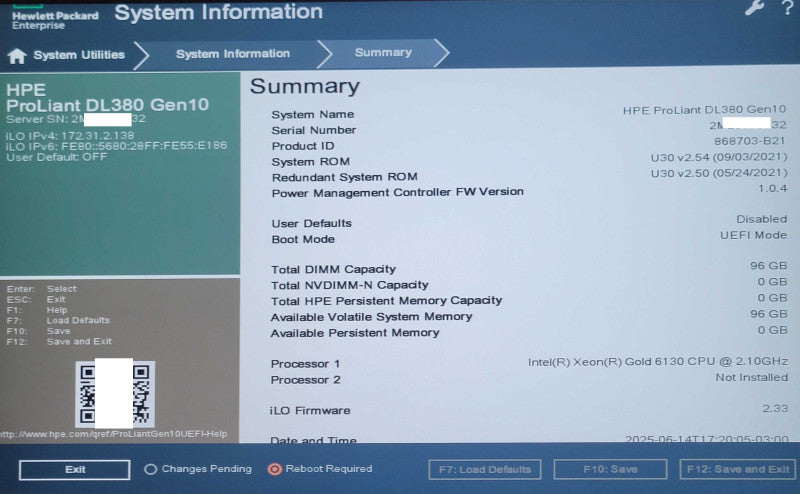Screen dimensions: 800x494
Task: Select the Summary breadcrumb
Action: coord(383,52)
